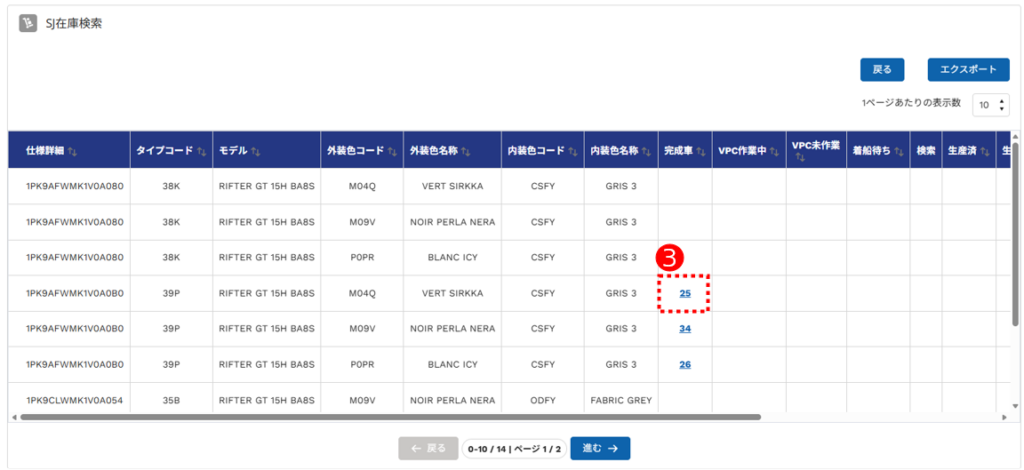Click the horizontal table scrollbar
This screenshot has width=1024, height=470.
pos(391,416)
